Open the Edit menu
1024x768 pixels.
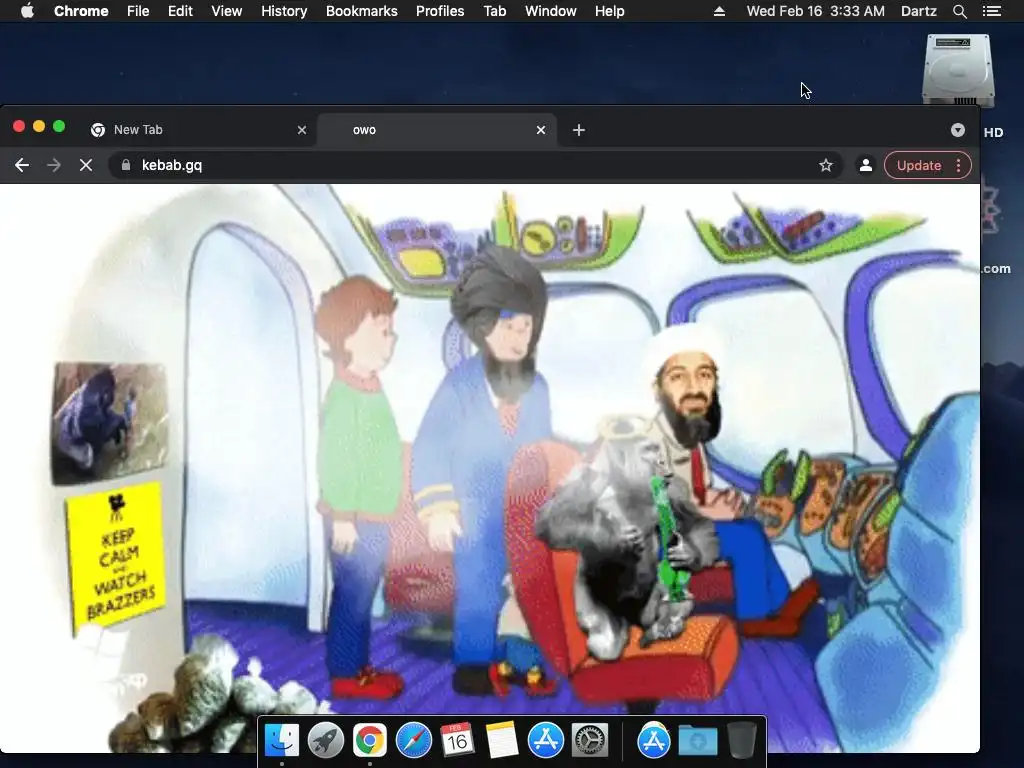pyautogui.click(x=180, y=11)
